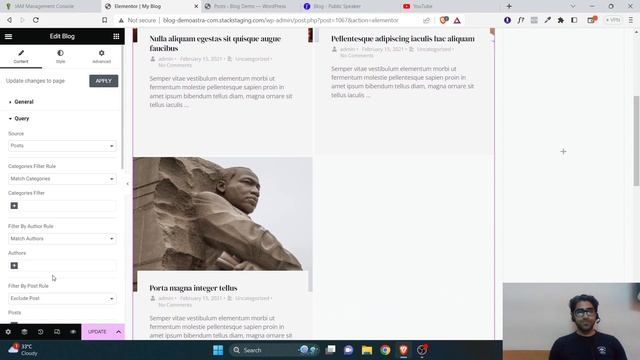640x360 pixels.
Task: Click the browser back arrow
Action: pos(9,20)
